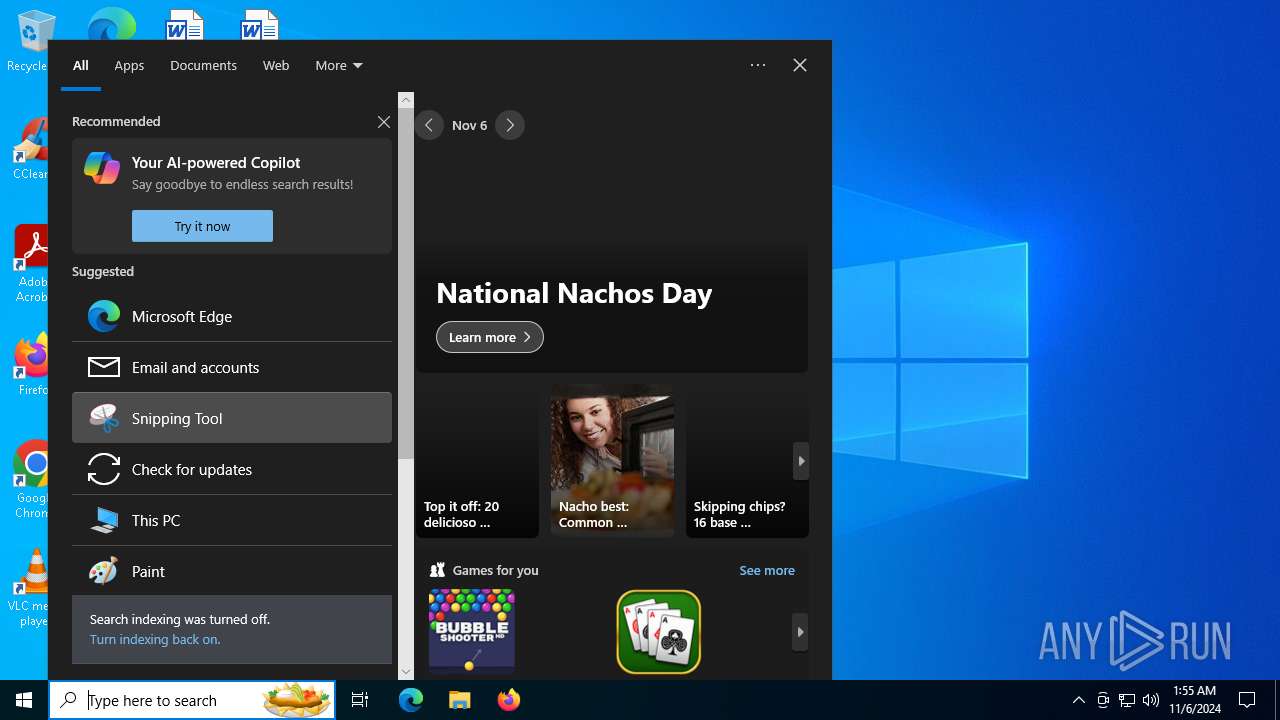Click scrollbar down arrow in results
Image resolution: width=1280 pixels, height=720 pixels.
pyautogui.click(x=406, y=672)
